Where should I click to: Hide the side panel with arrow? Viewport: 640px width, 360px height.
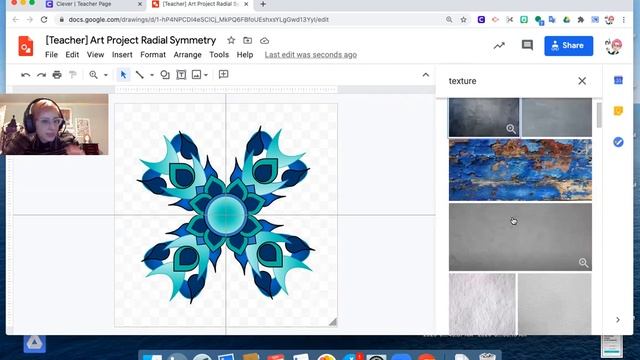[x=618, y=320]
